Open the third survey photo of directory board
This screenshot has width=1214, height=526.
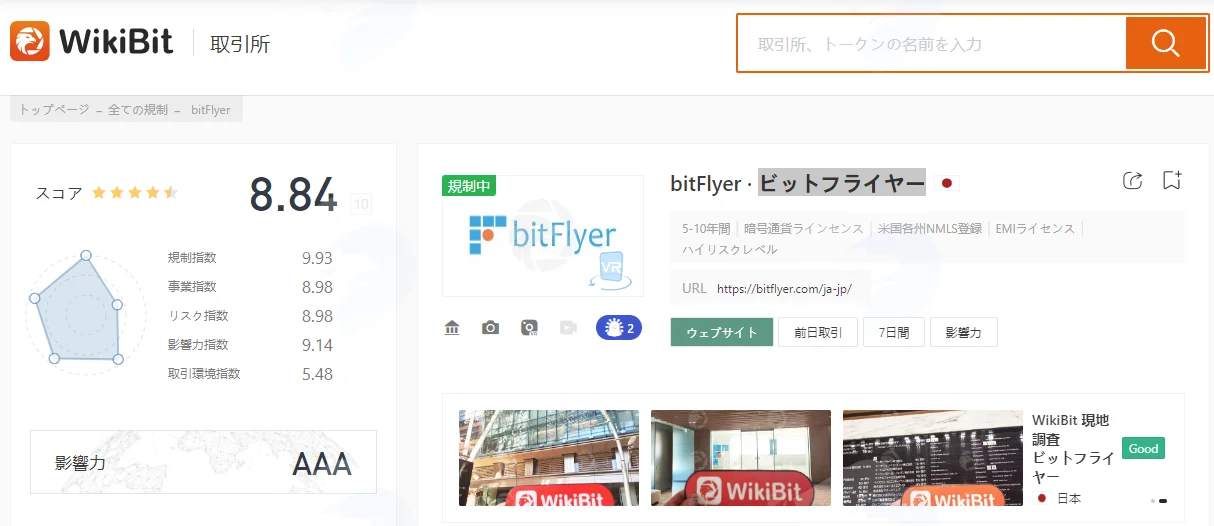tap(933, 458)
